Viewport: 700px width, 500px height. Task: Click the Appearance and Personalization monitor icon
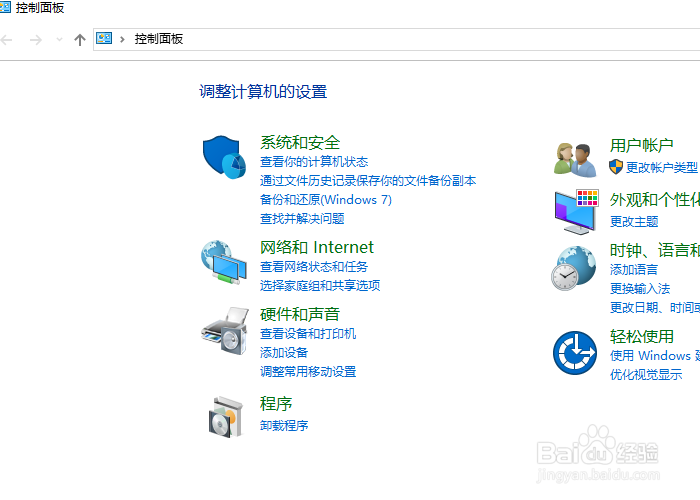[576, 212]
